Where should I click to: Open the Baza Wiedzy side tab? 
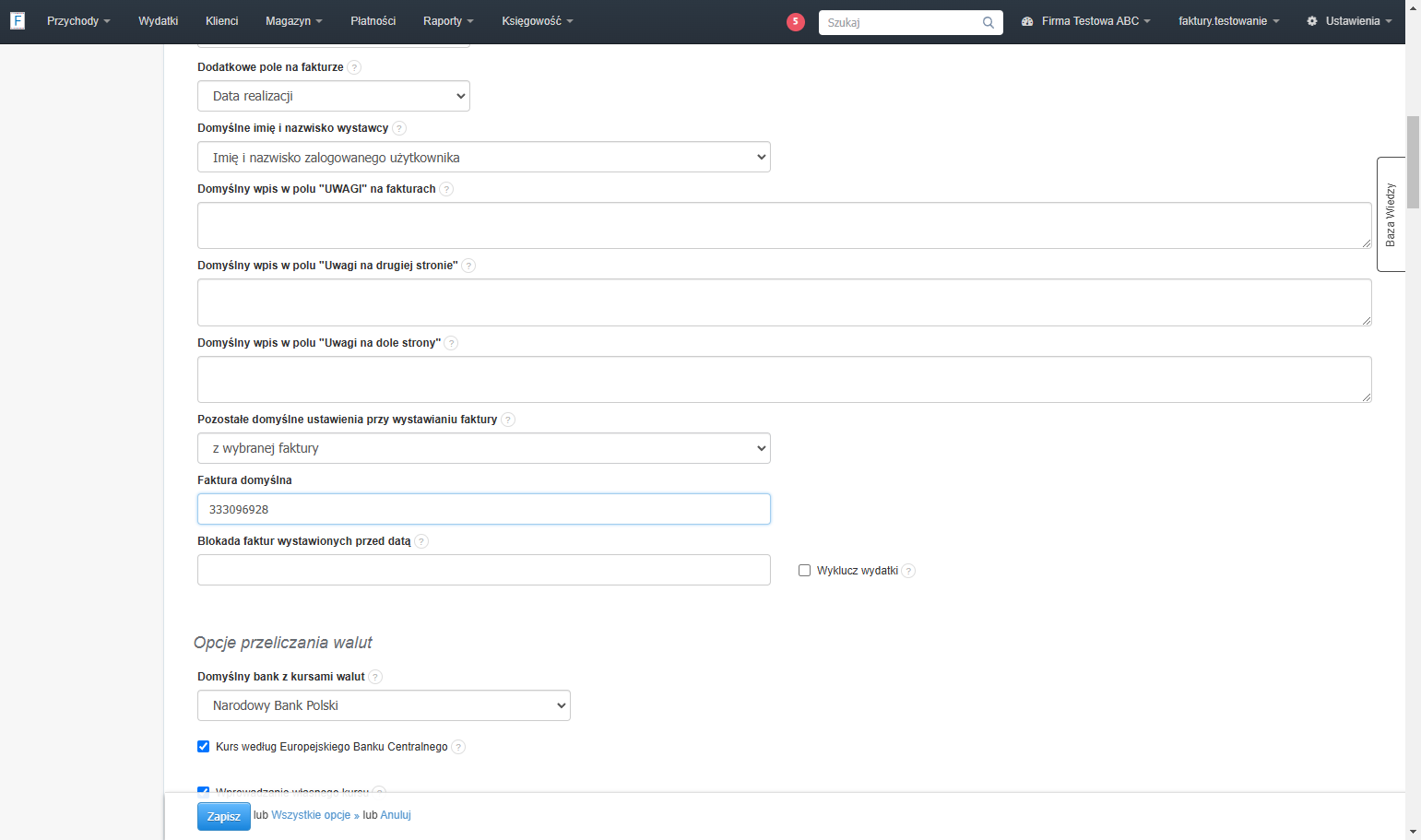tap(1391, 214)
